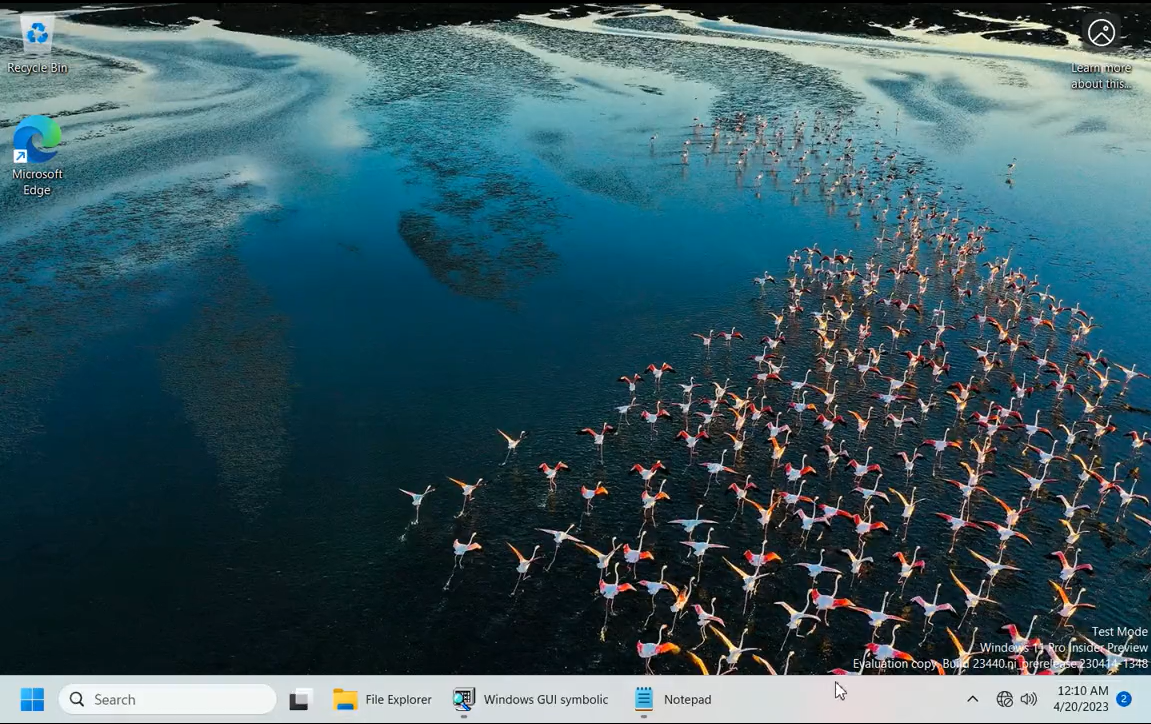Launch the Microsoft Edge desktop shortcut
Image resolution: width=1151 pixels, height=724 pixels.
point(36,140)
